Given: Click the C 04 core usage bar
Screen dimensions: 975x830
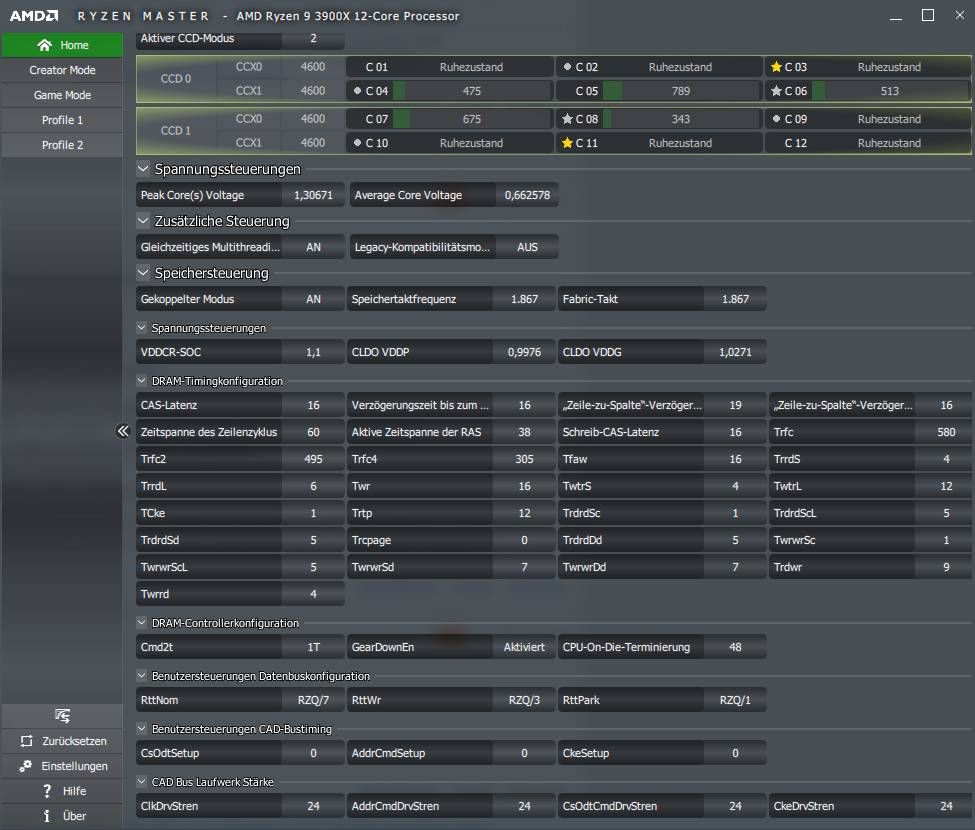Looking at the screenshot, I should 472,91.
